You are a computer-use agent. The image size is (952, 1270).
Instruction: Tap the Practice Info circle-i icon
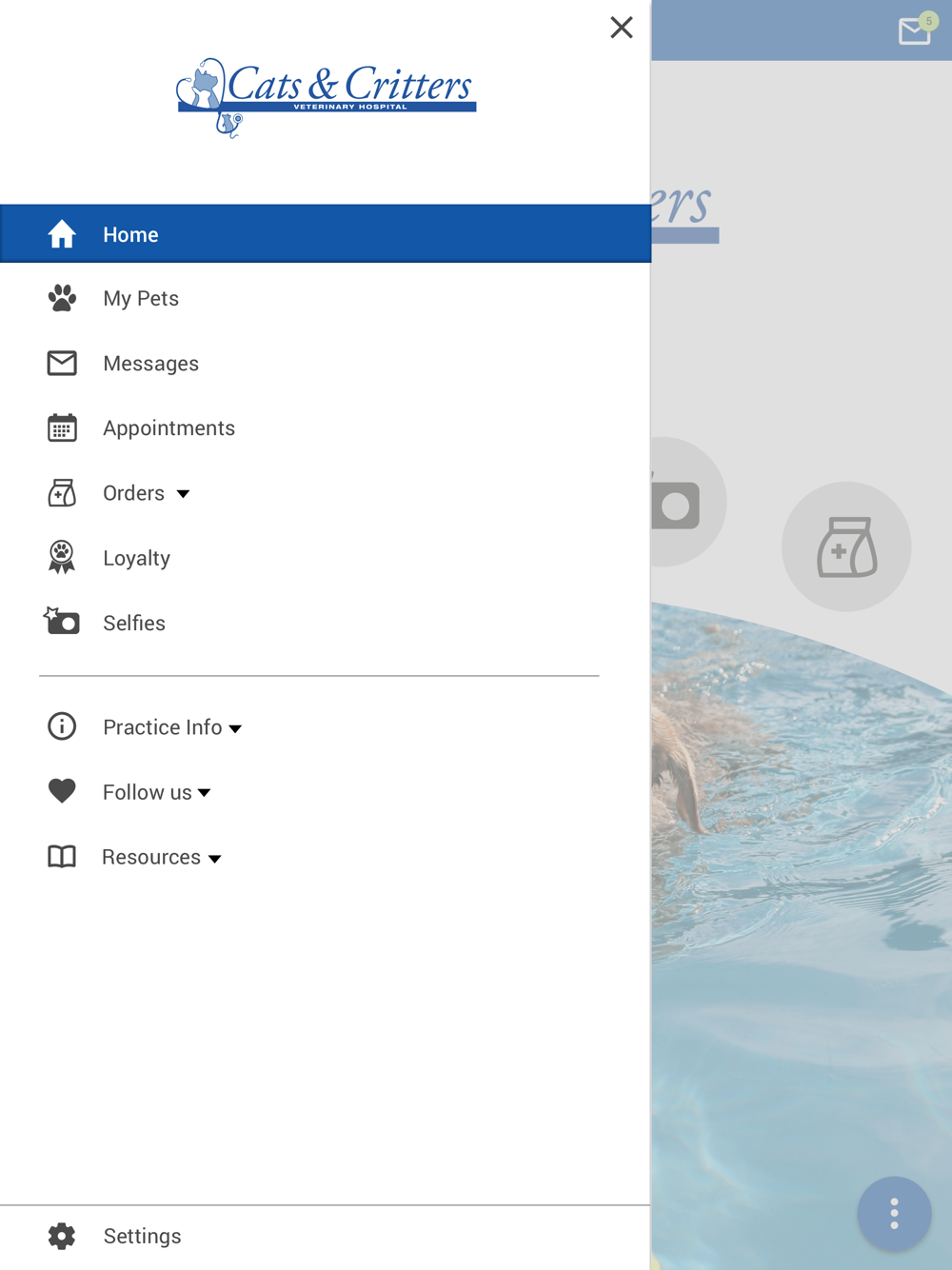coord(62,726)
